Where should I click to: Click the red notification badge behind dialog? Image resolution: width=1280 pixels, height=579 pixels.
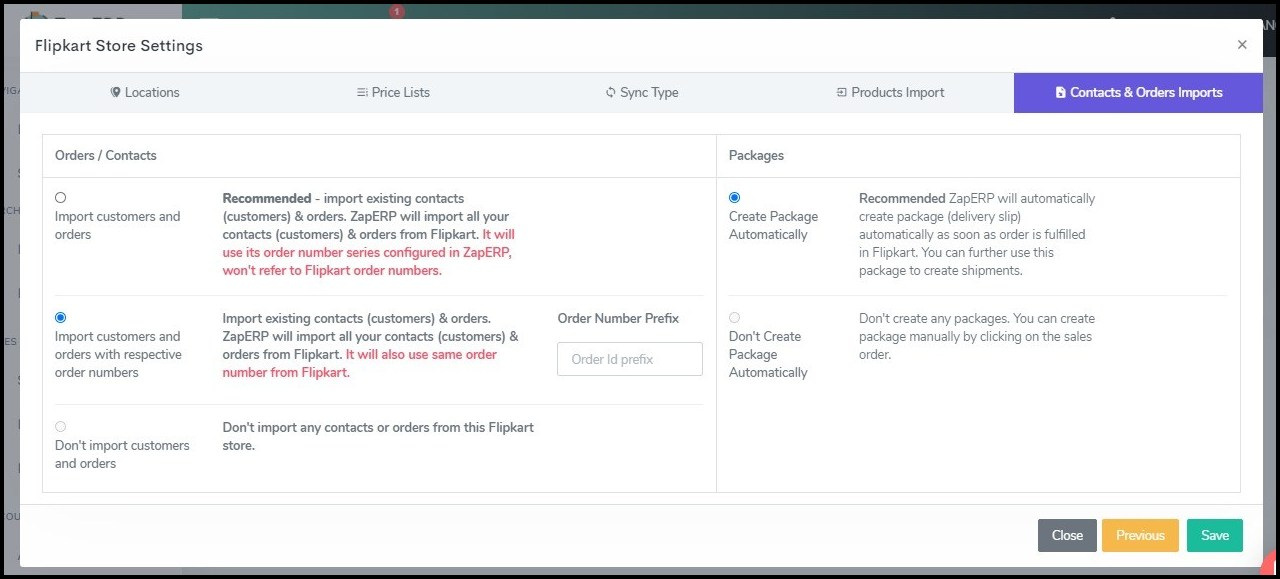tap(396, 12)
